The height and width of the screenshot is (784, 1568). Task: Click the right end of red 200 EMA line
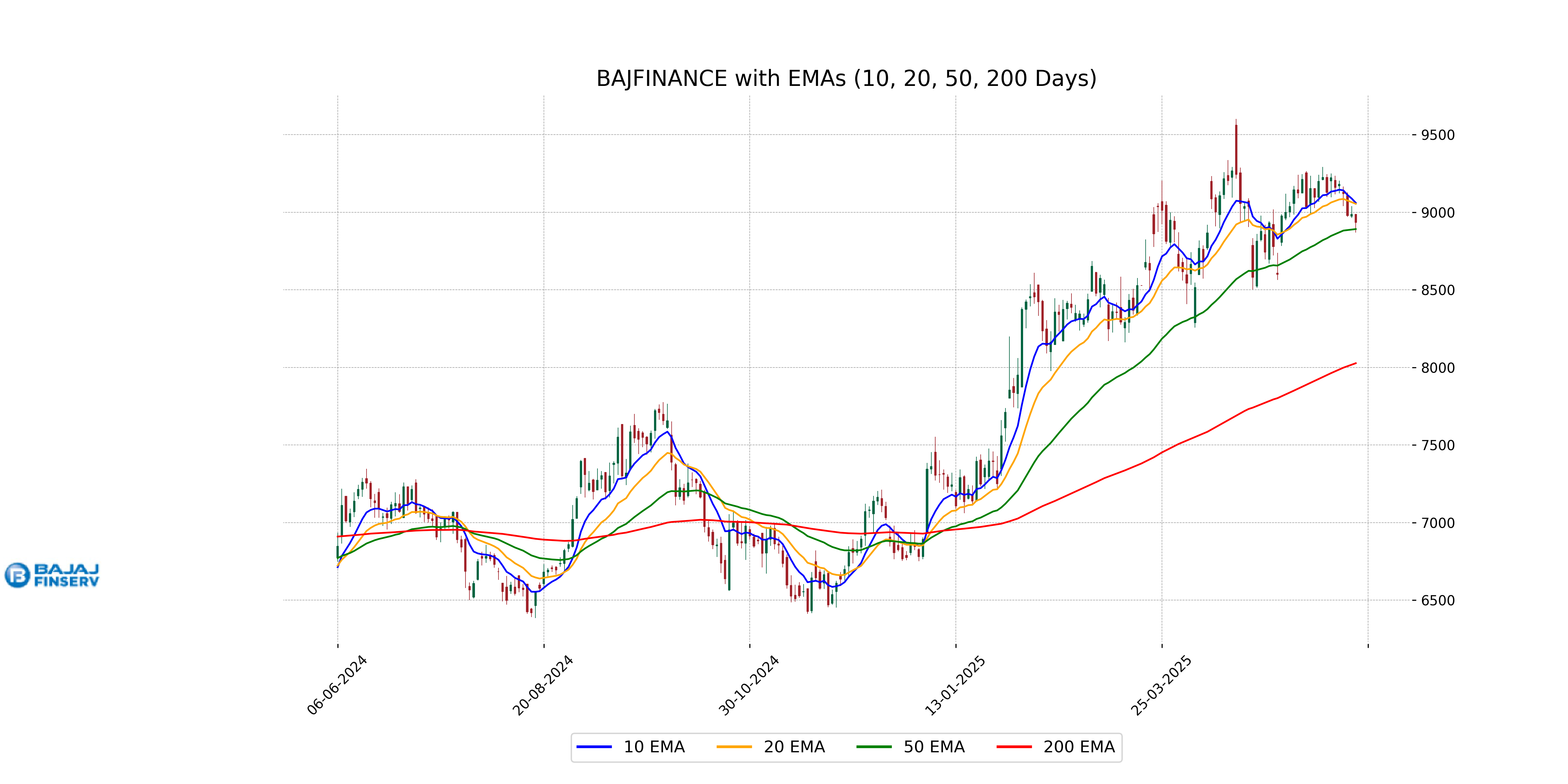[1355, 363]
